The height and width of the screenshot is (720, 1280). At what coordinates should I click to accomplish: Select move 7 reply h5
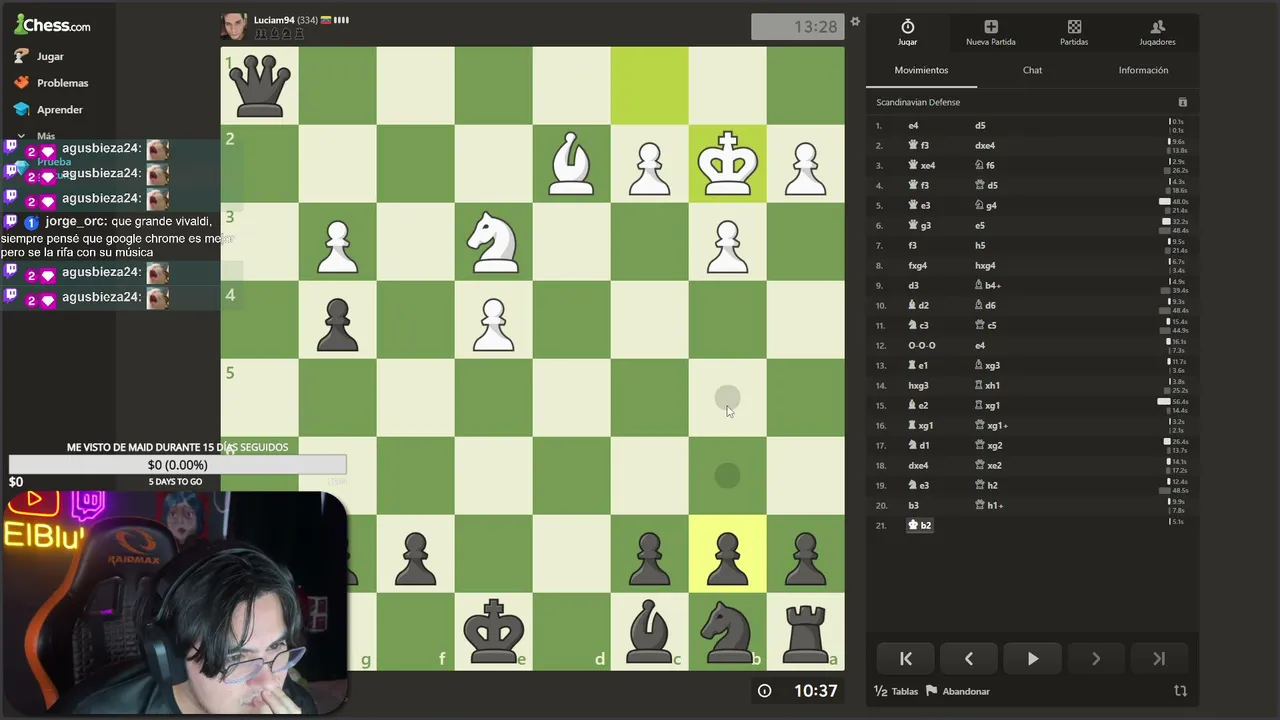(x=980, y=245)
